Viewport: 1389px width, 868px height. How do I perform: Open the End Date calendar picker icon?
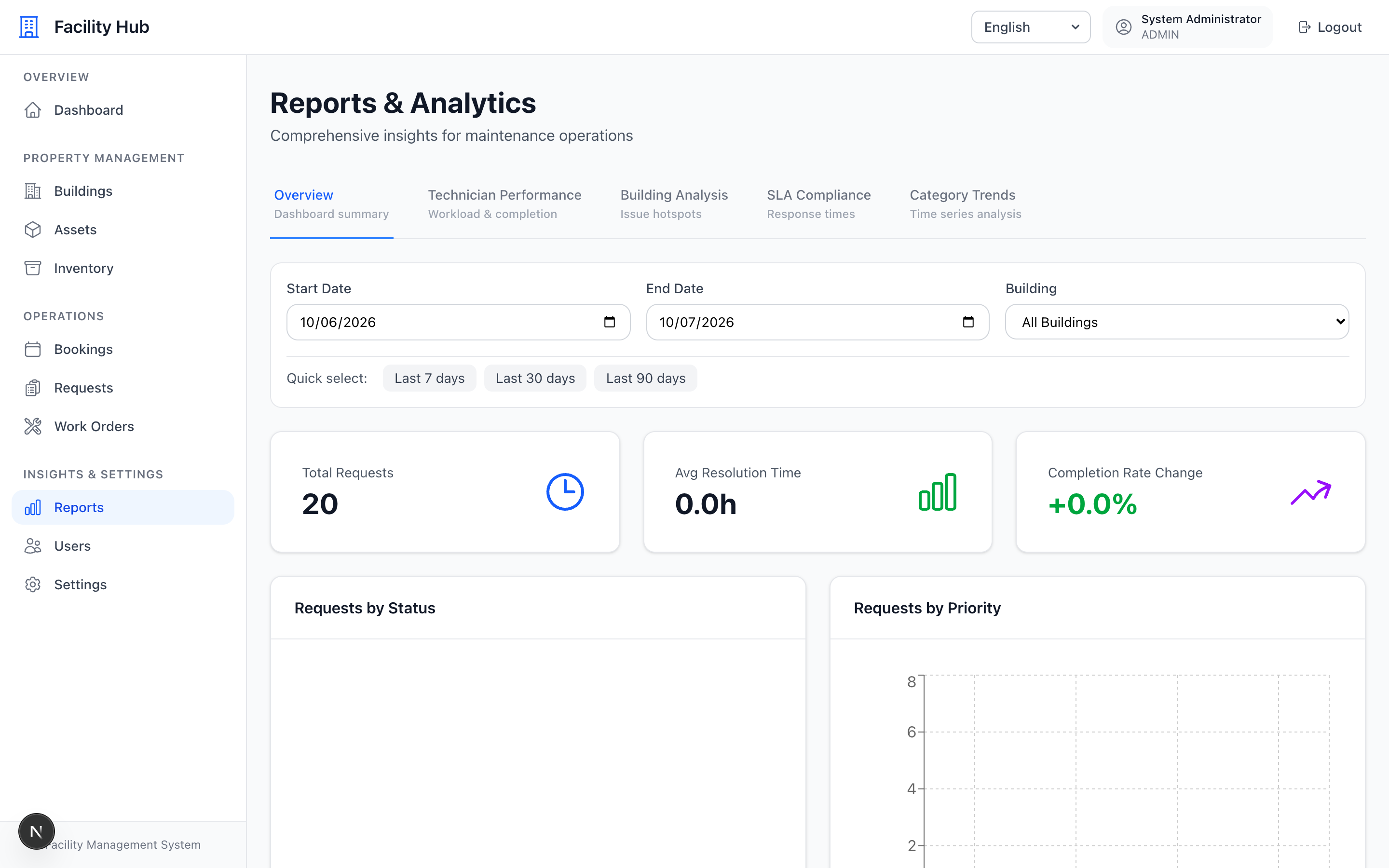(968, 322)
